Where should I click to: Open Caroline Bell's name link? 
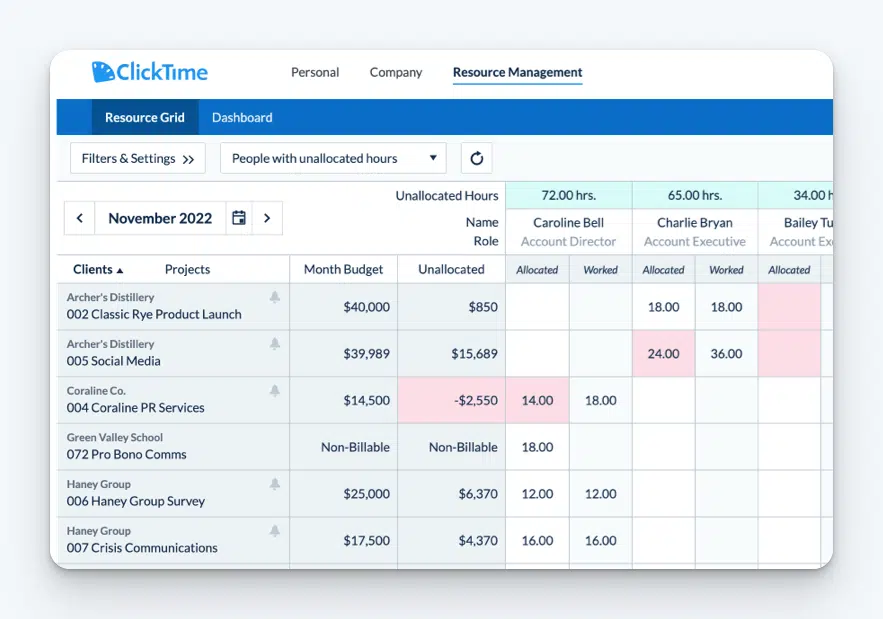568,223
